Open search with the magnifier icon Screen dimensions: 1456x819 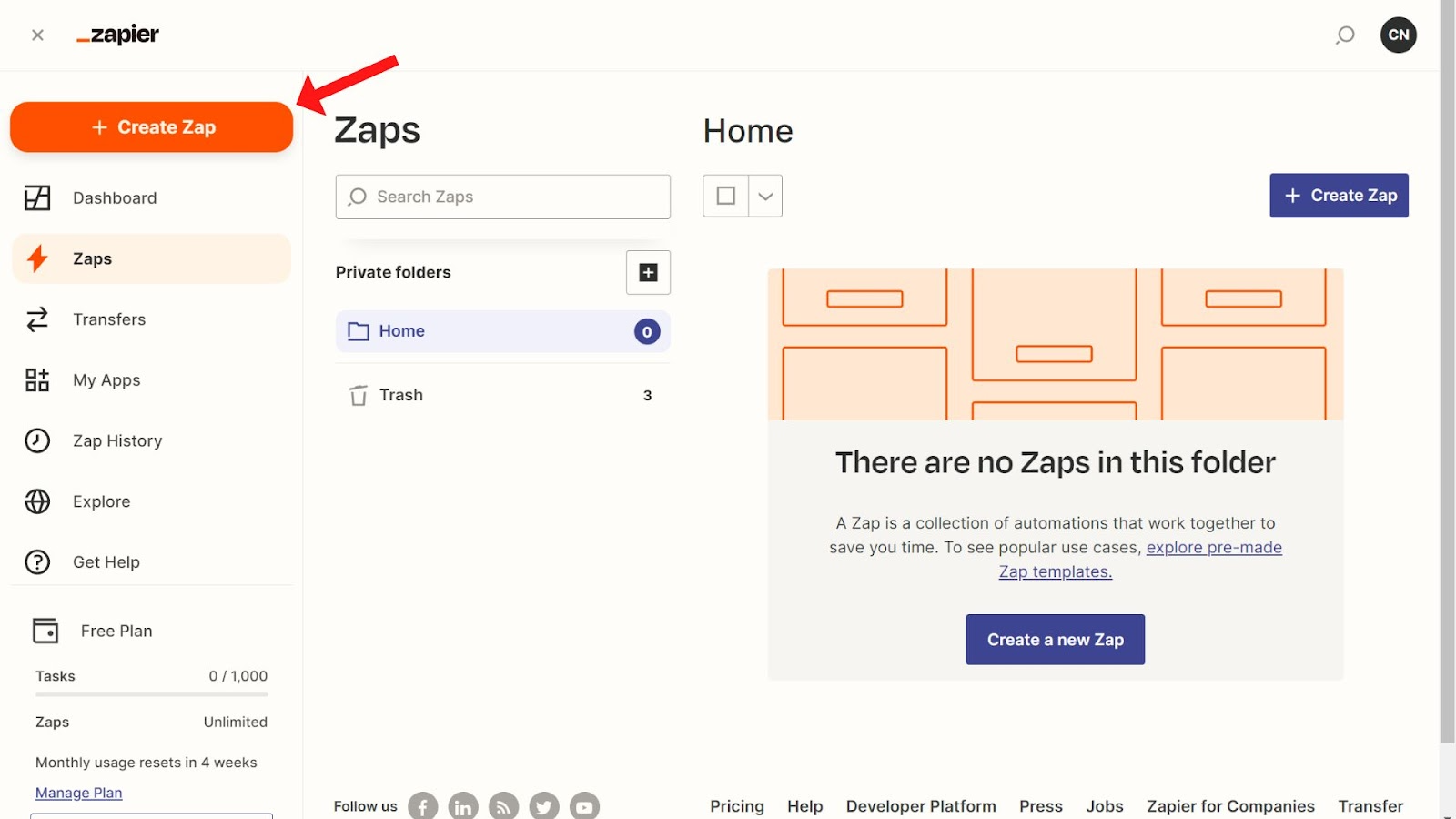point(1345,35)
